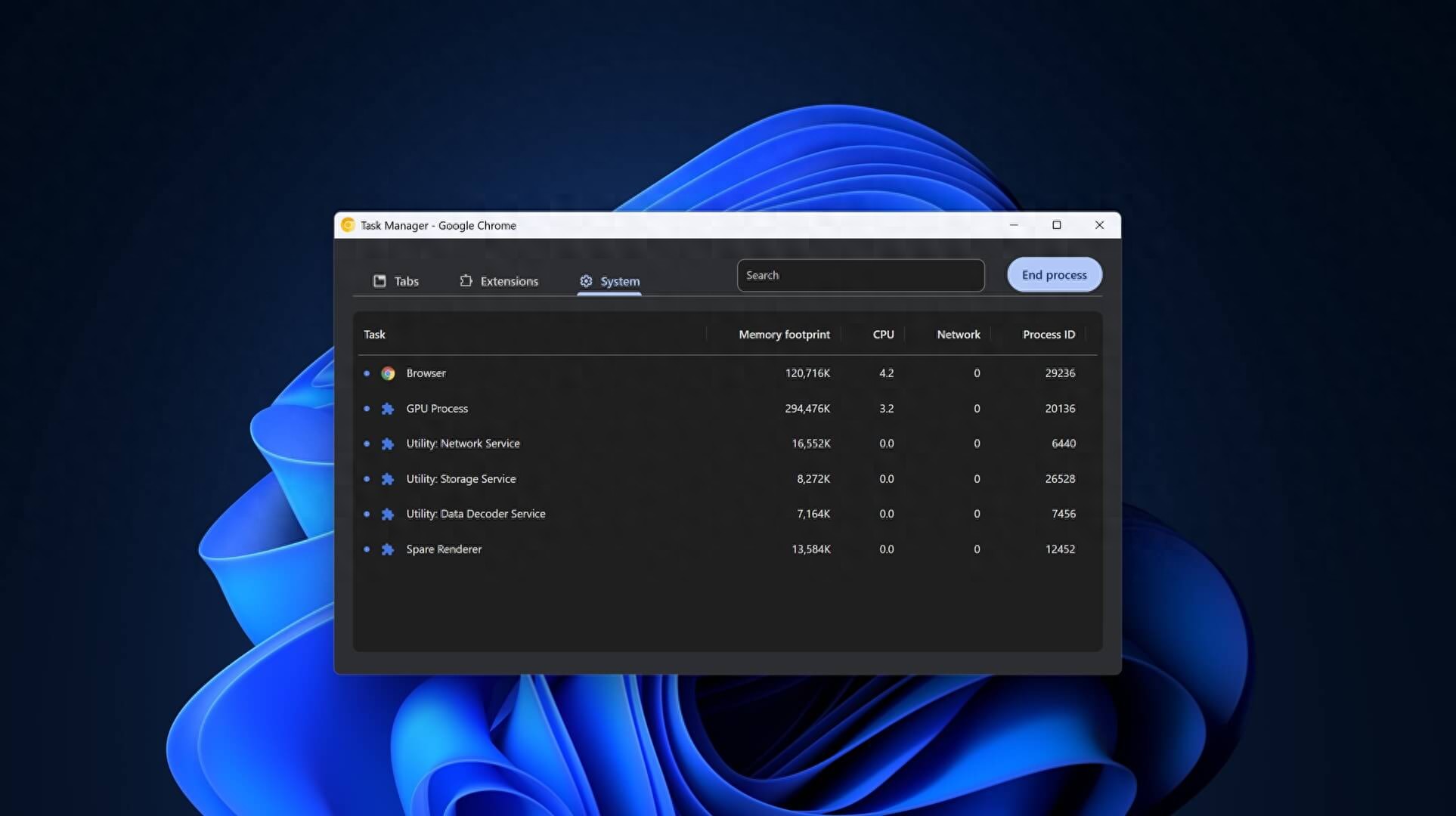This screenshot has width=1456, height=816.
Task: Select the Utility: Storage Service name
Action: [x=461, y=479]
